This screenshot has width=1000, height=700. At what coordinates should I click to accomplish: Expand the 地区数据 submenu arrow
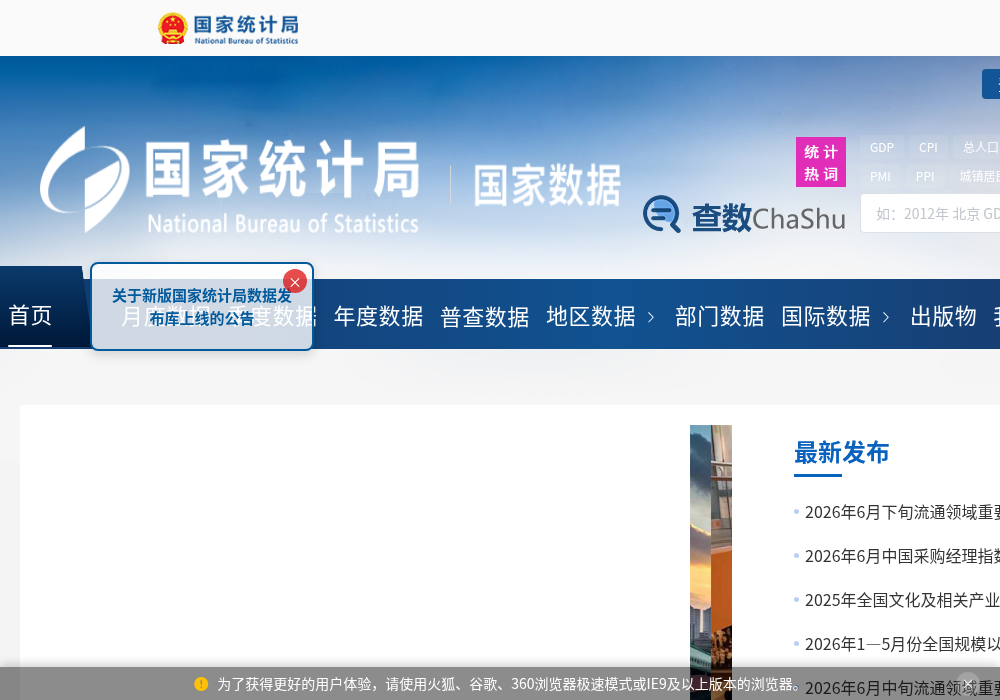pyautogui.click(x=651, y=317)
